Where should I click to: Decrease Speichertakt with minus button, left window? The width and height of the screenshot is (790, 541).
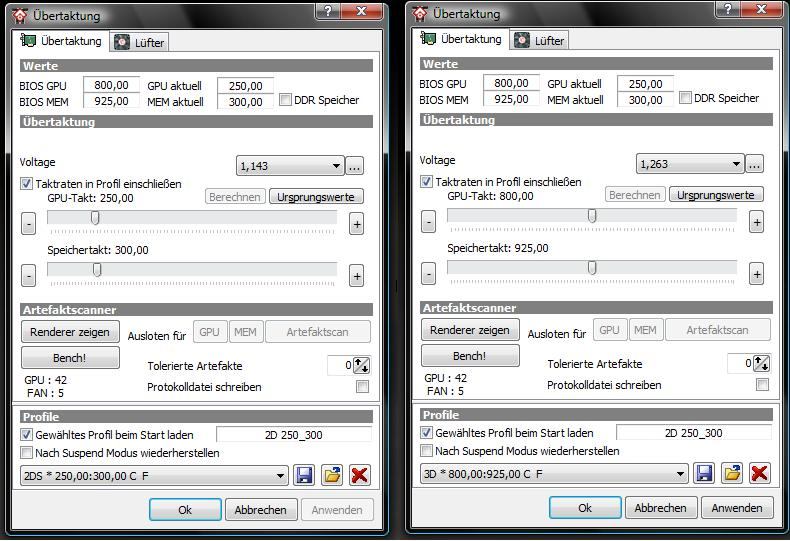(29, 275)
